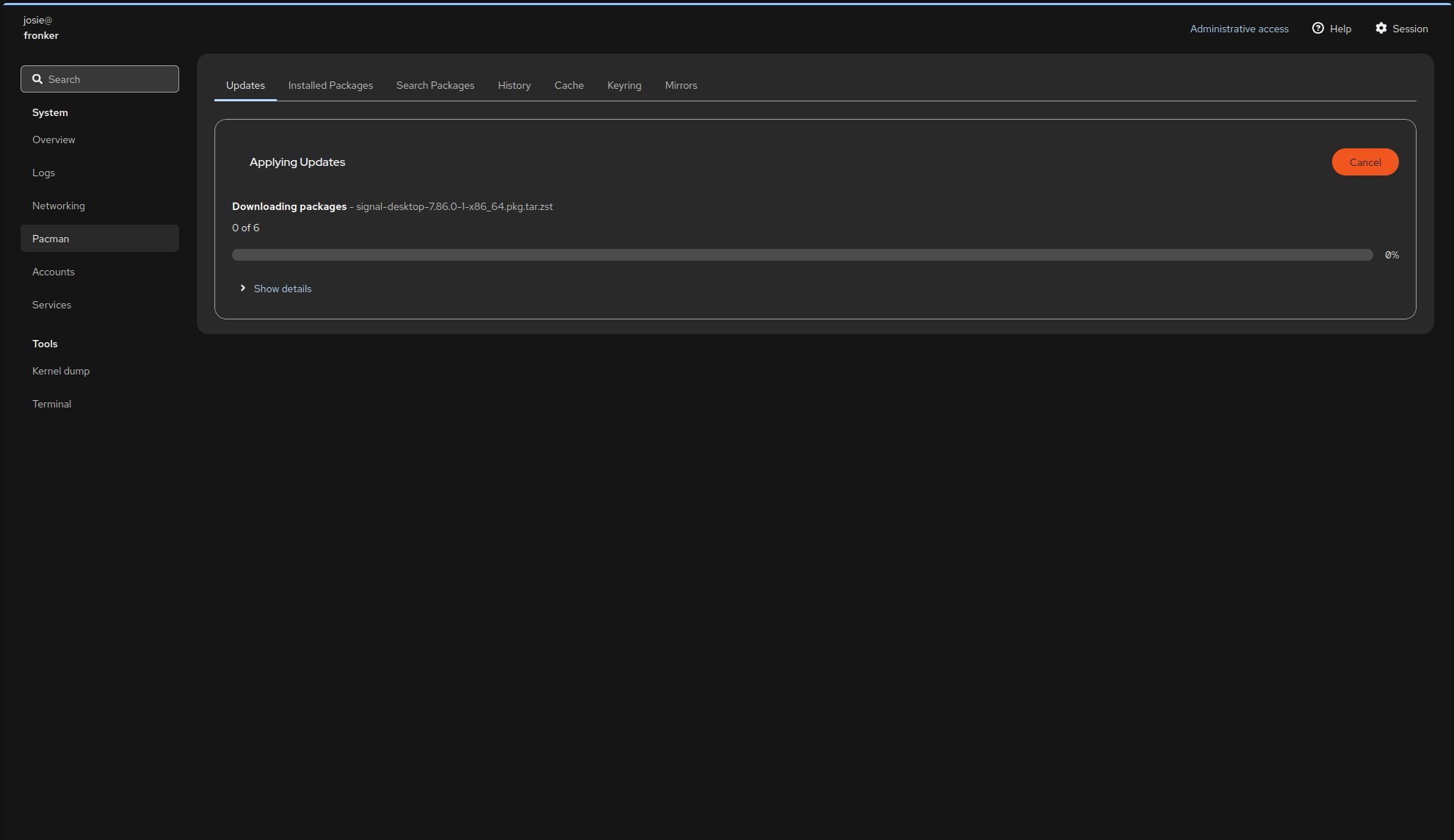Cancel the update in progress
Image resolution: width=1454 pixels, height=840 pixels.
coord(1364,162)
